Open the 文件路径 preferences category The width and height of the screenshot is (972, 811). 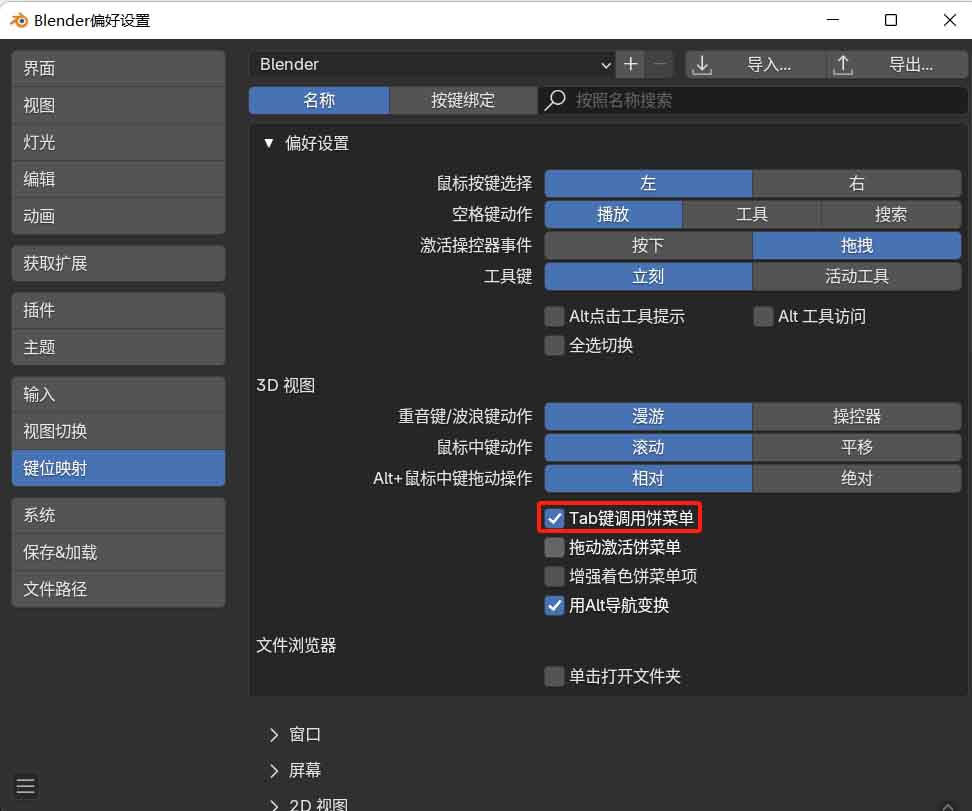118,590
